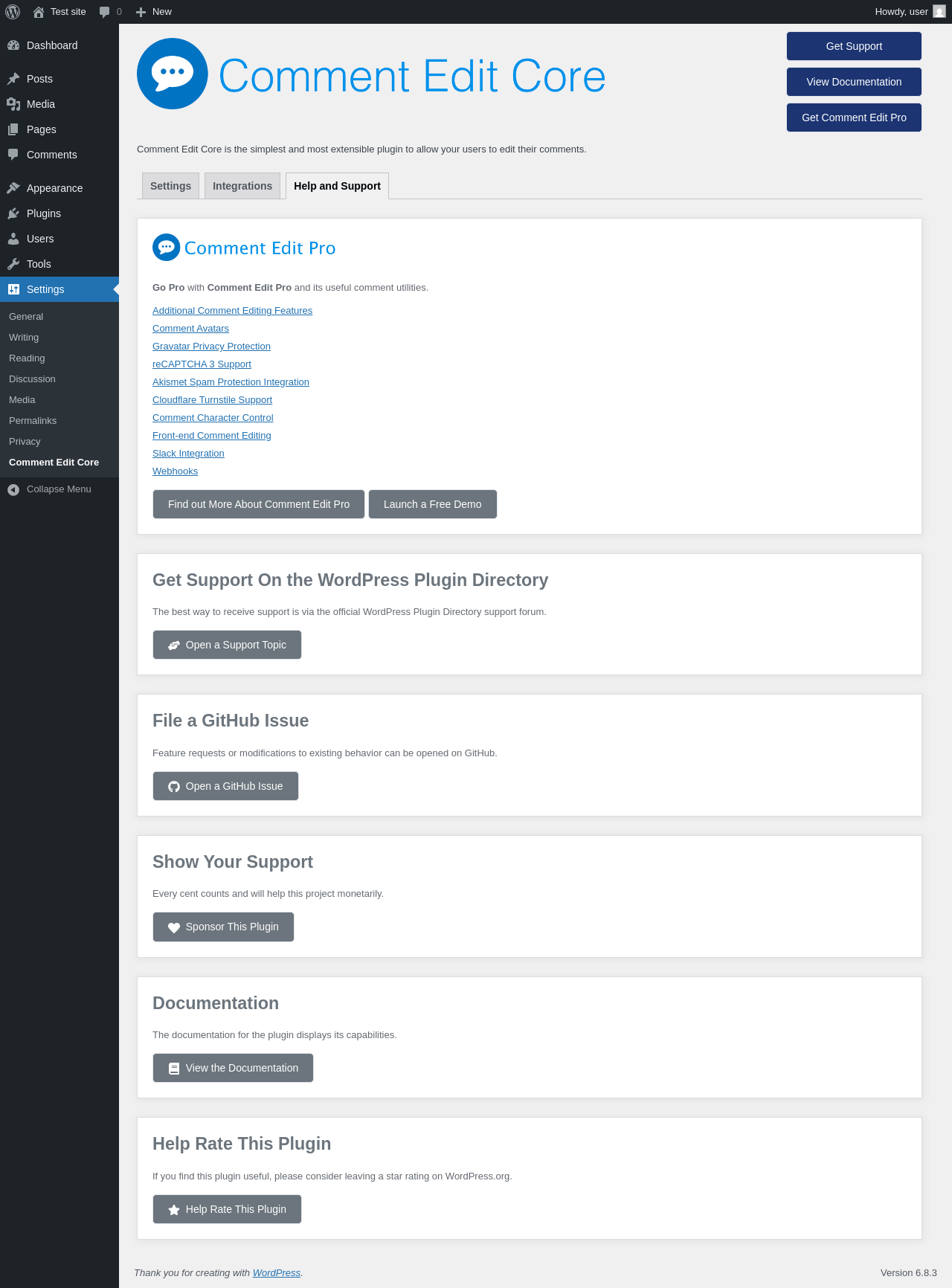Click the Documentation section heading
952x1288 pixels.
click(x=216, y=1003)
